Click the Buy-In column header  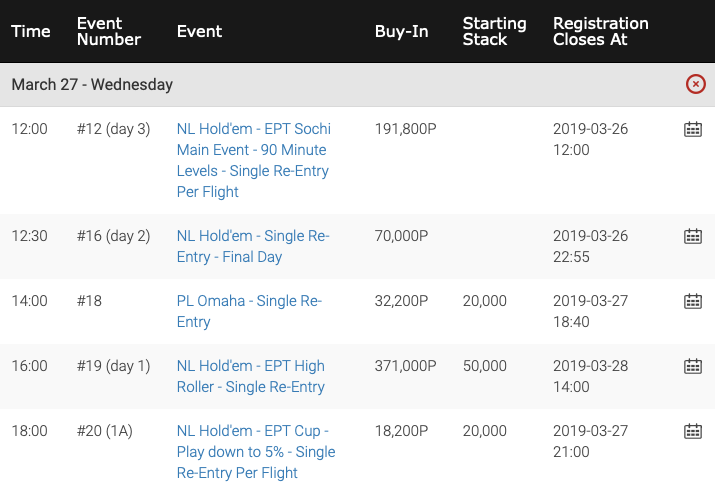[401, 31]
